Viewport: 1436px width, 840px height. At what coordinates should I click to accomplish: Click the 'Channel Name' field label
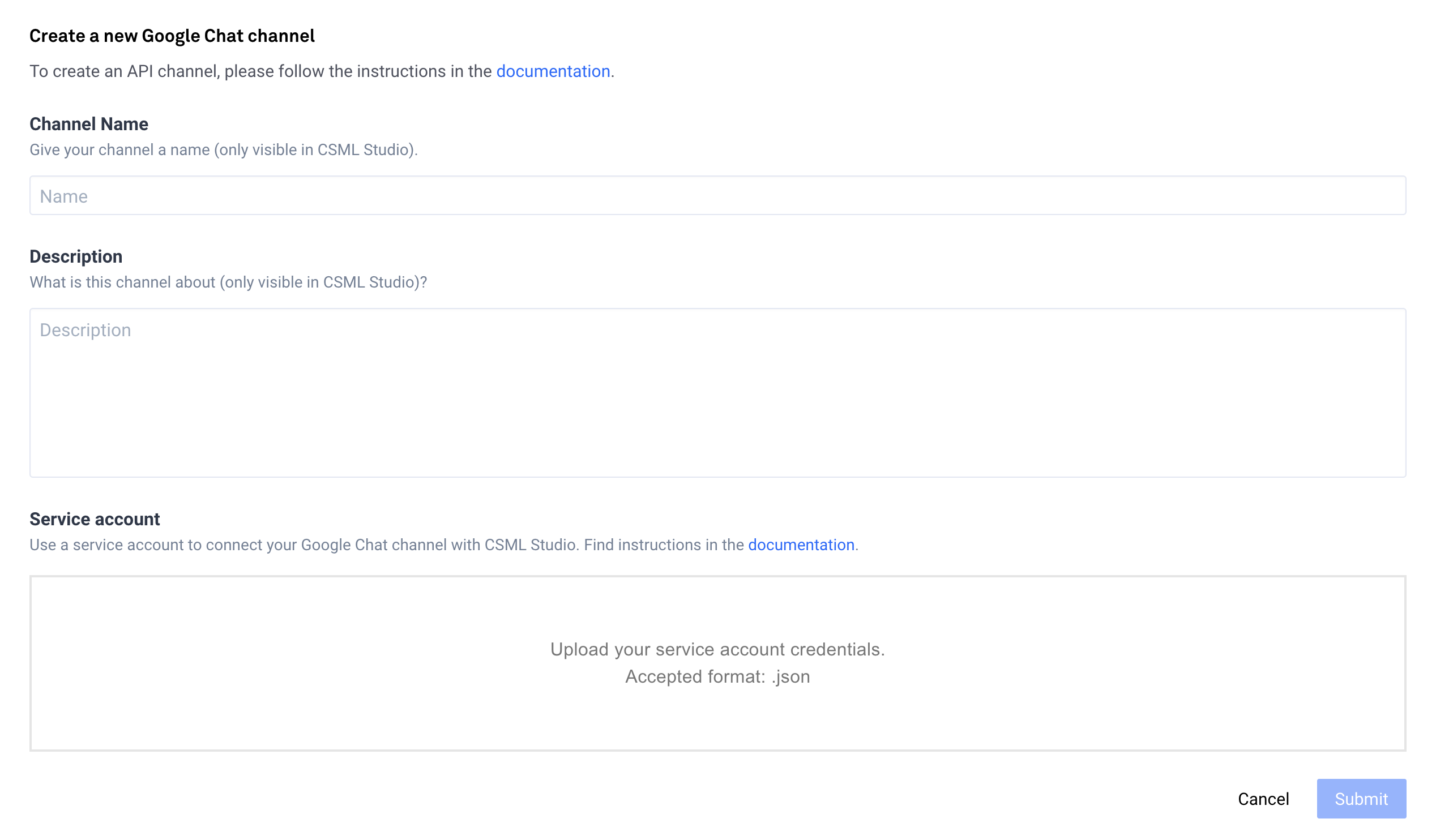click(89, 124)
